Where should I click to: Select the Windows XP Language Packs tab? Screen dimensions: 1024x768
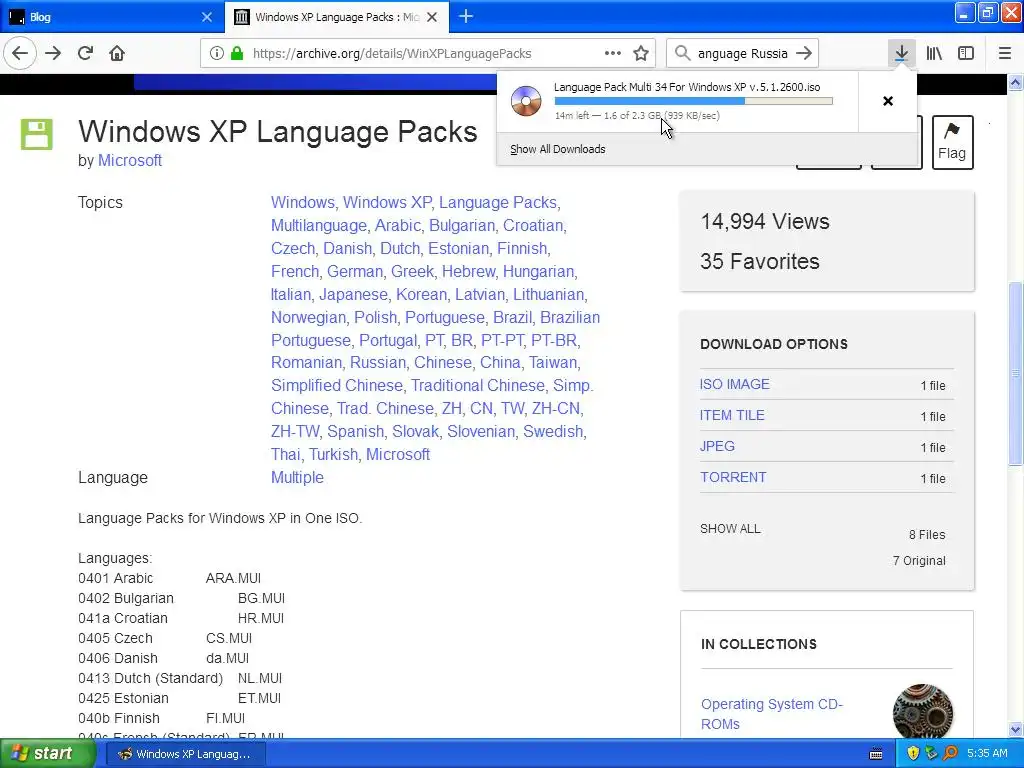coord(336,17)
